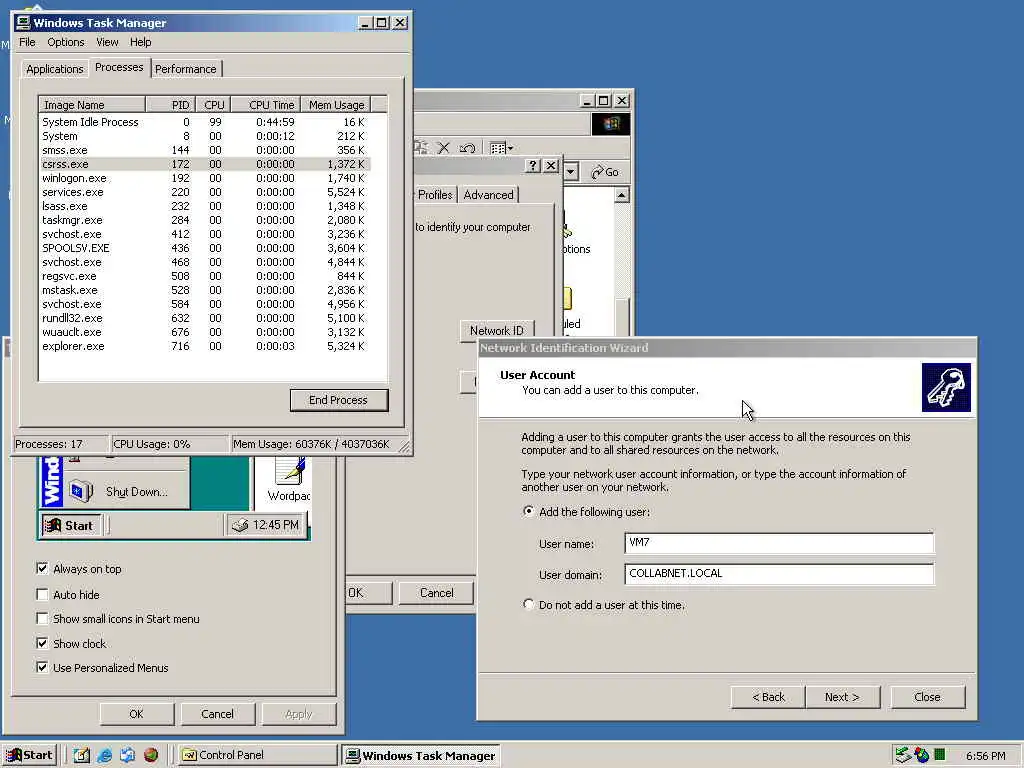The image size is (1024, 768).
Task: Click the taskbar clock showing 6:56 PM
Action: click(985, 756)
